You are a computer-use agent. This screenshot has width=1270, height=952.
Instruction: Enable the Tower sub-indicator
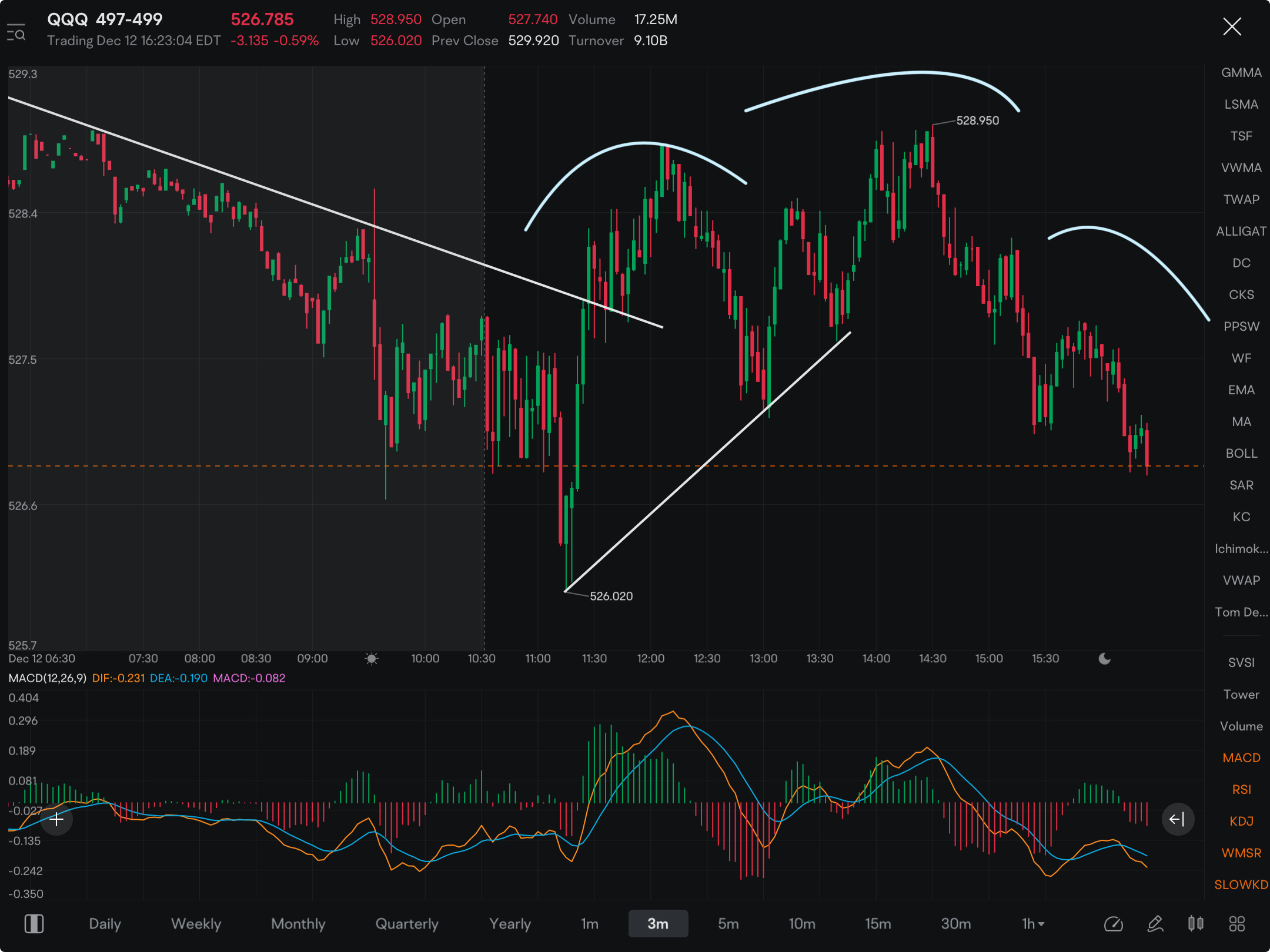1241,695
